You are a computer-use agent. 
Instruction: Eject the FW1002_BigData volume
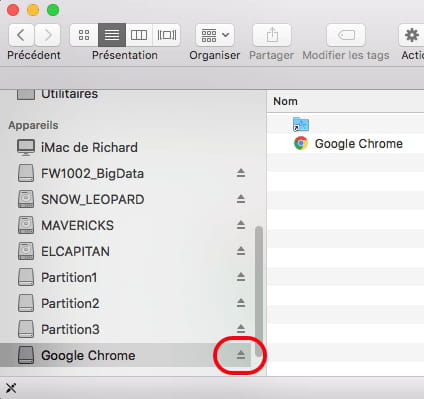241,173
